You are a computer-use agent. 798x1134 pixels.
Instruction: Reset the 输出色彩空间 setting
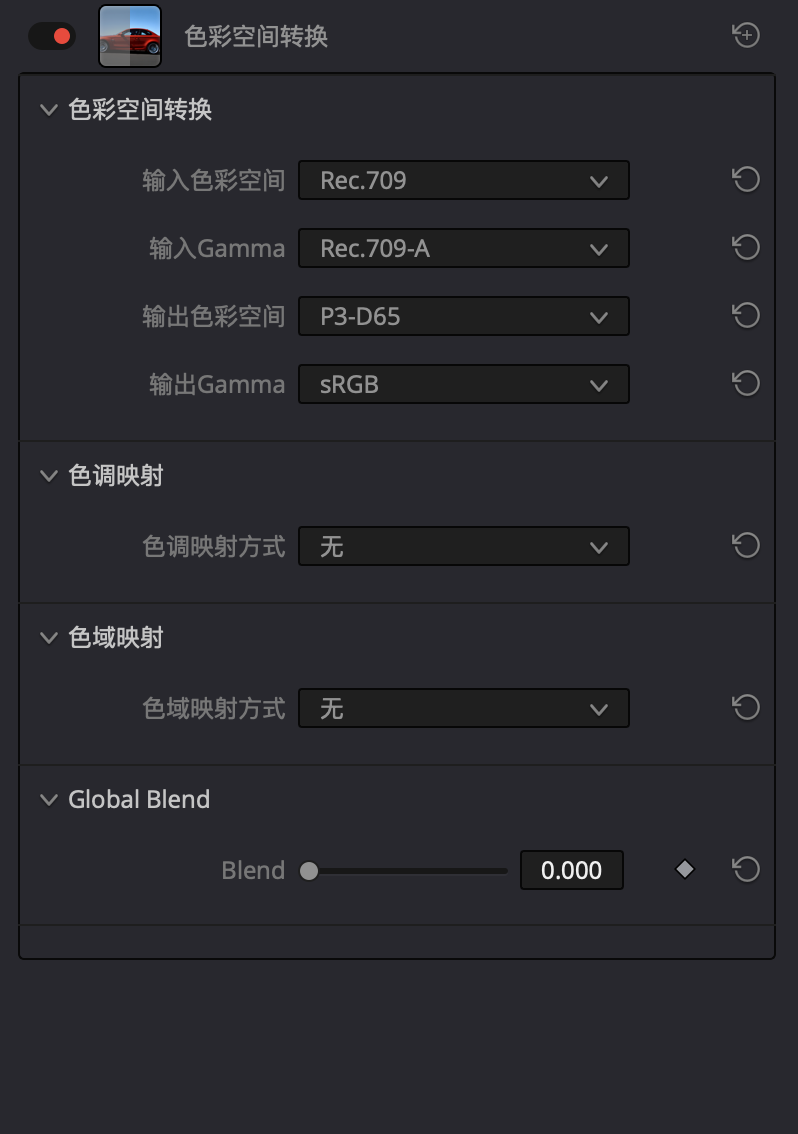point(746,316)
